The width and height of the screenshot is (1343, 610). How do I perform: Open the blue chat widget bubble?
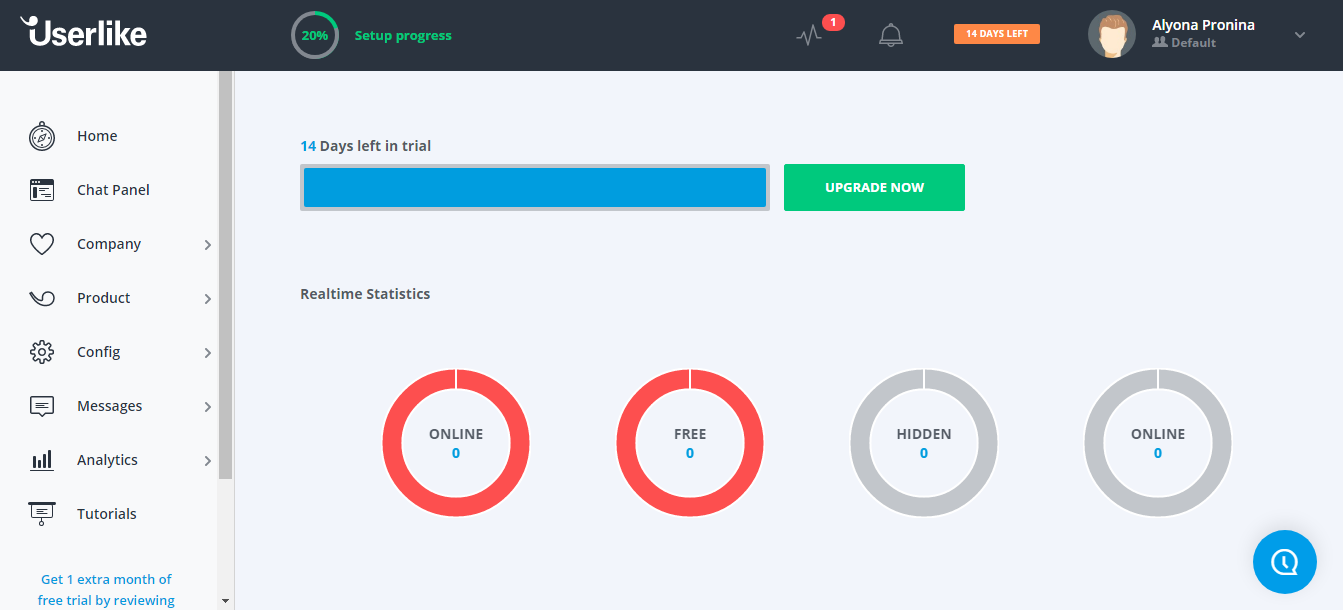1285,562
